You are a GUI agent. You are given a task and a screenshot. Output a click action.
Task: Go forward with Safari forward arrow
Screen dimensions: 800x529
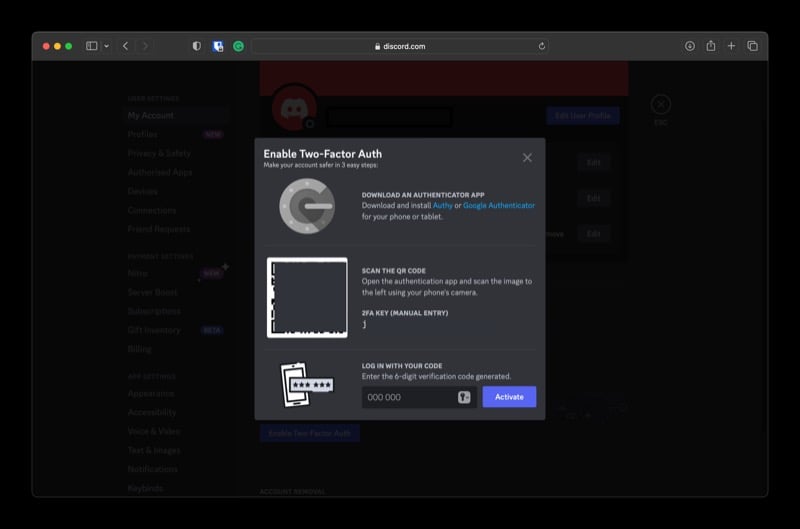click(x=145, y=46)
